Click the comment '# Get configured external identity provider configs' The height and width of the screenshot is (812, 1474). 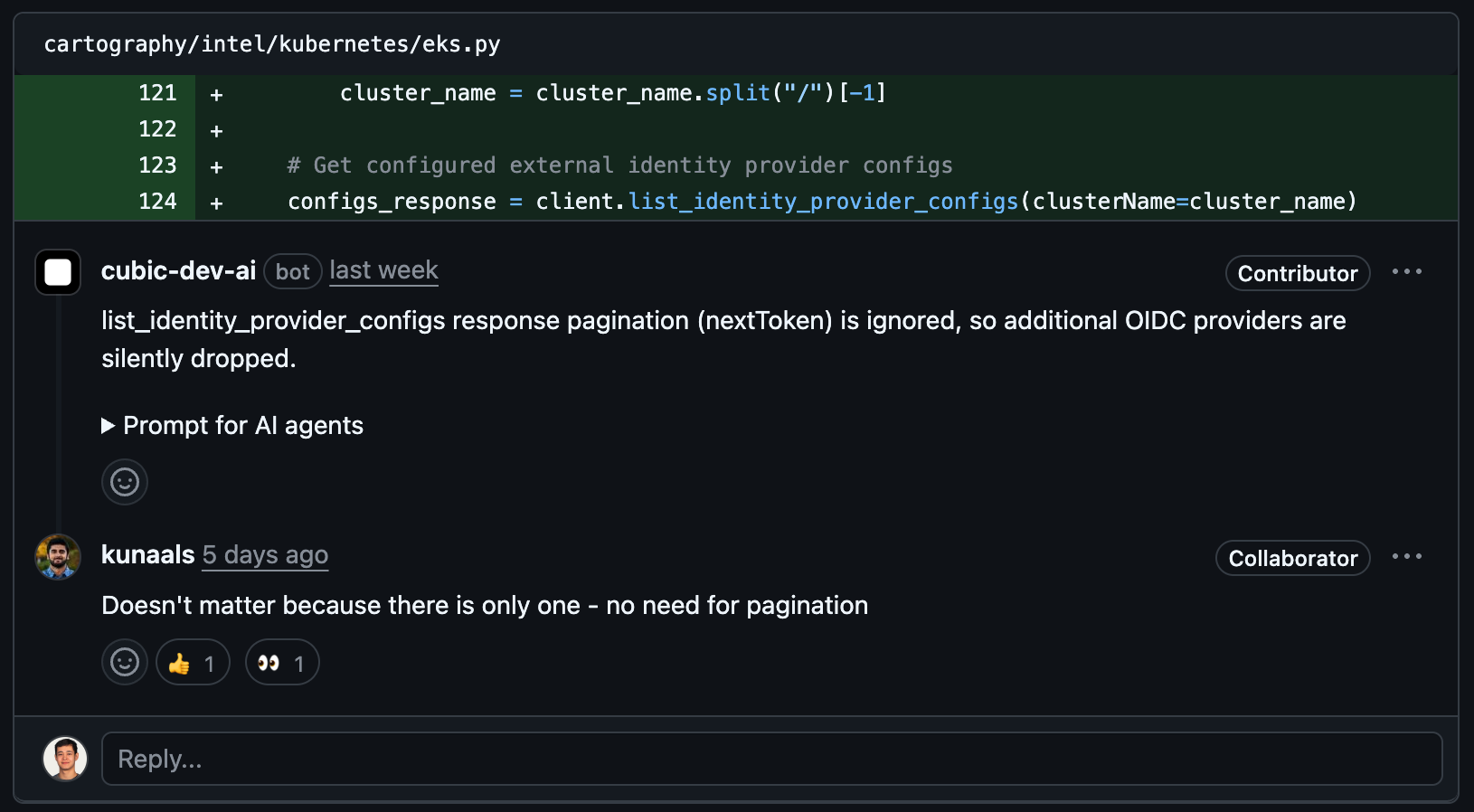[x=620, y=165]
